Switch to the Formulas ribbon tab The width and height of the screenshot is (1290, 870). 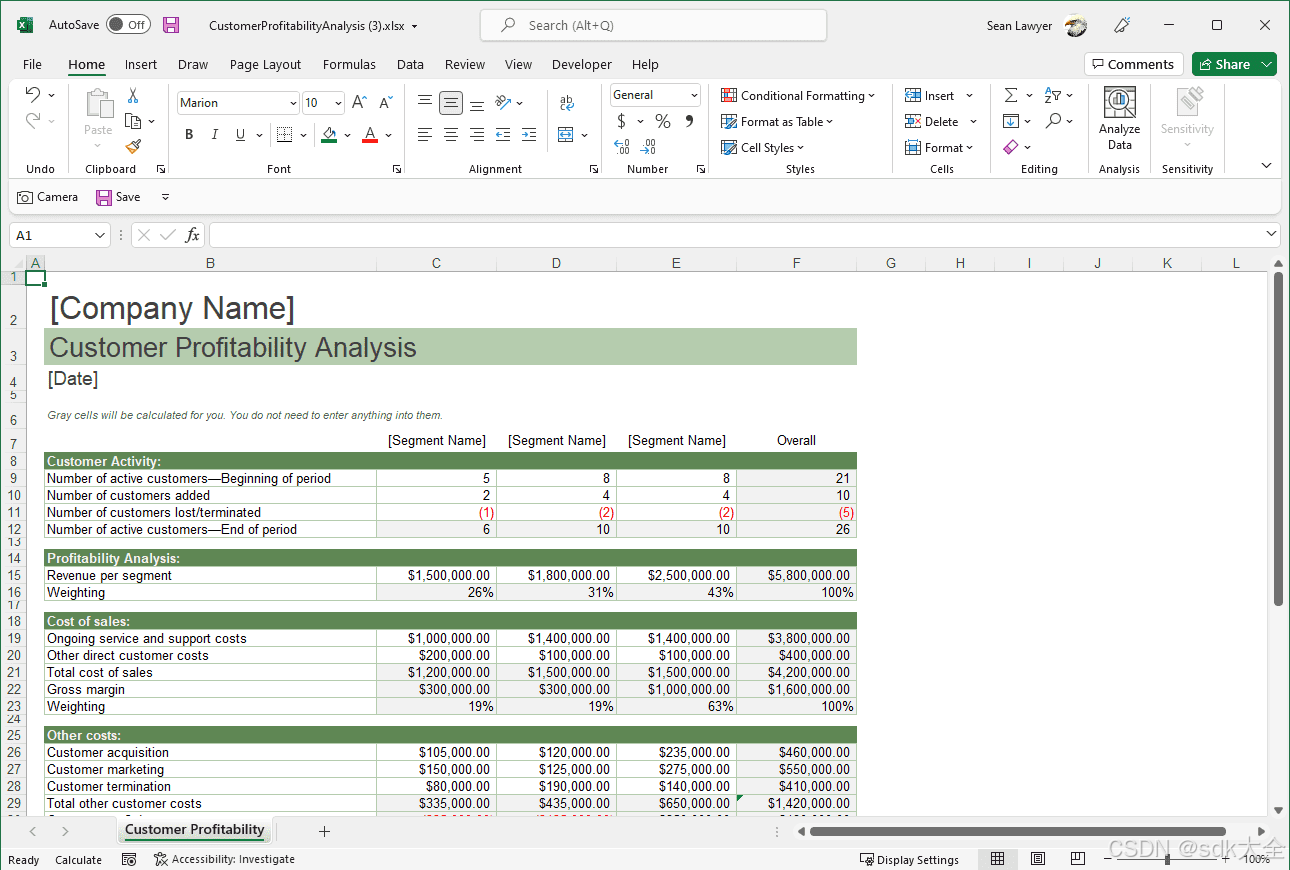(349, 64)
